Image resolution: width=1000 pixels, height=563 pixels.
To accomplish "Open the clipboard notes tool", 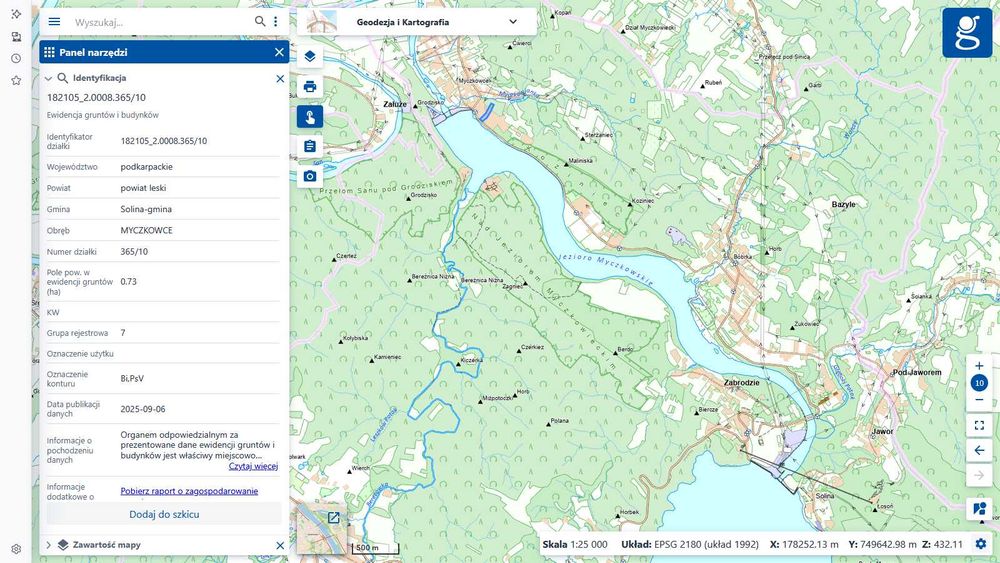I will [310, 146].
